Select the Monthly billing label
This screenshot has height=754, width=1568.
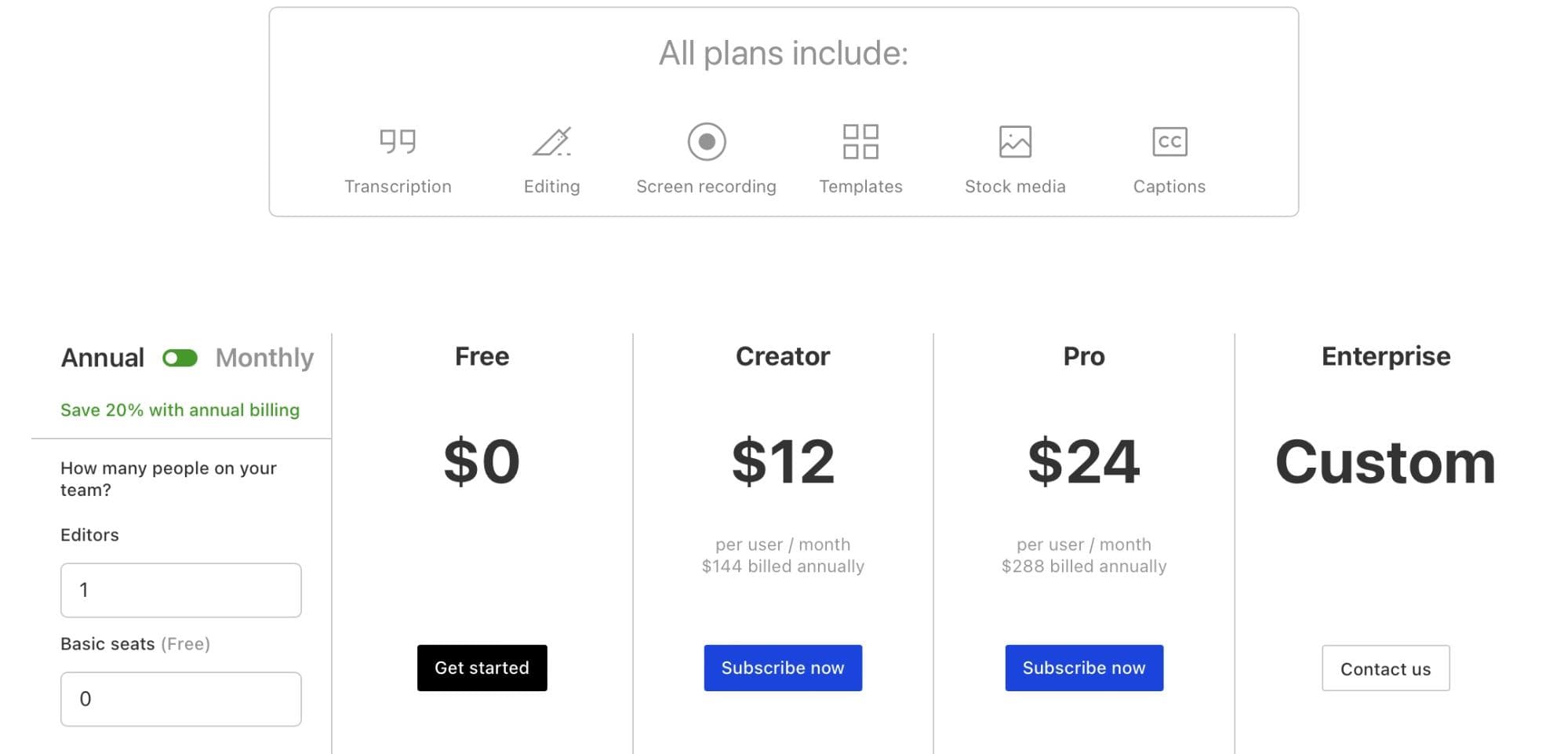tap(264, 358)
